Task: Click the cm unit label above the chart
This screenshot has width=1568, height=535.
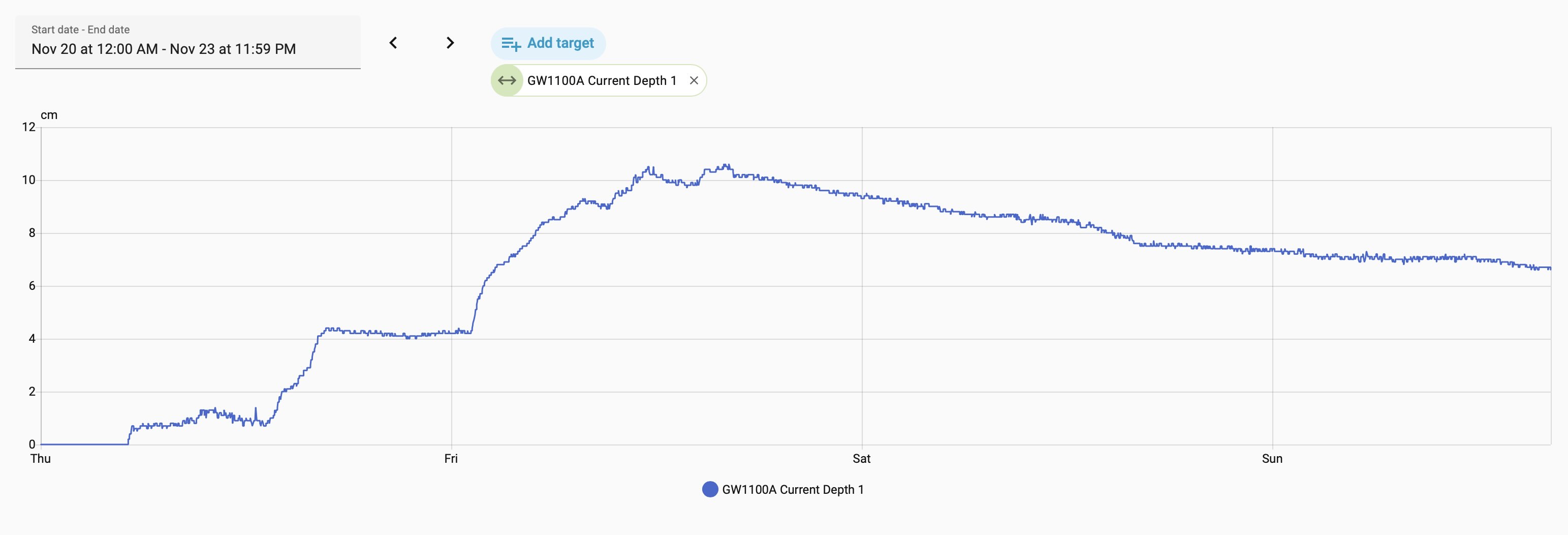Action: pos(49,115)
